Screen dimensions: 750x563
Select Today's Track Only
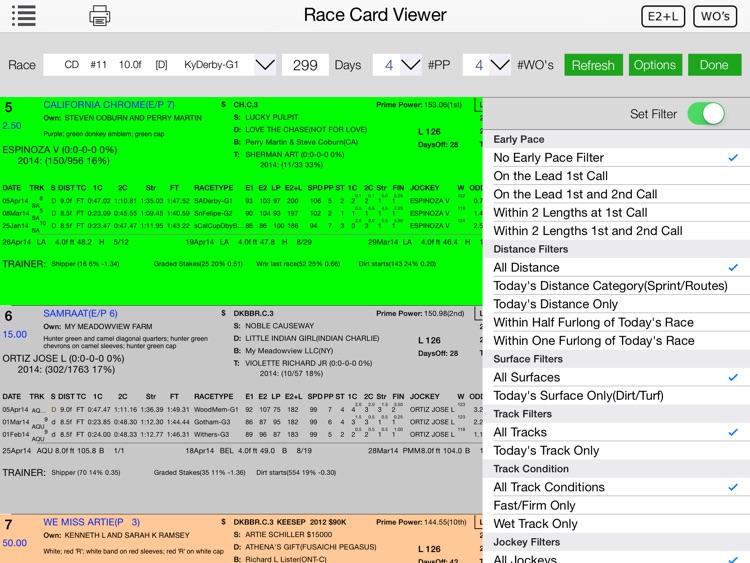pyautogui.click(x=616, y=451)
